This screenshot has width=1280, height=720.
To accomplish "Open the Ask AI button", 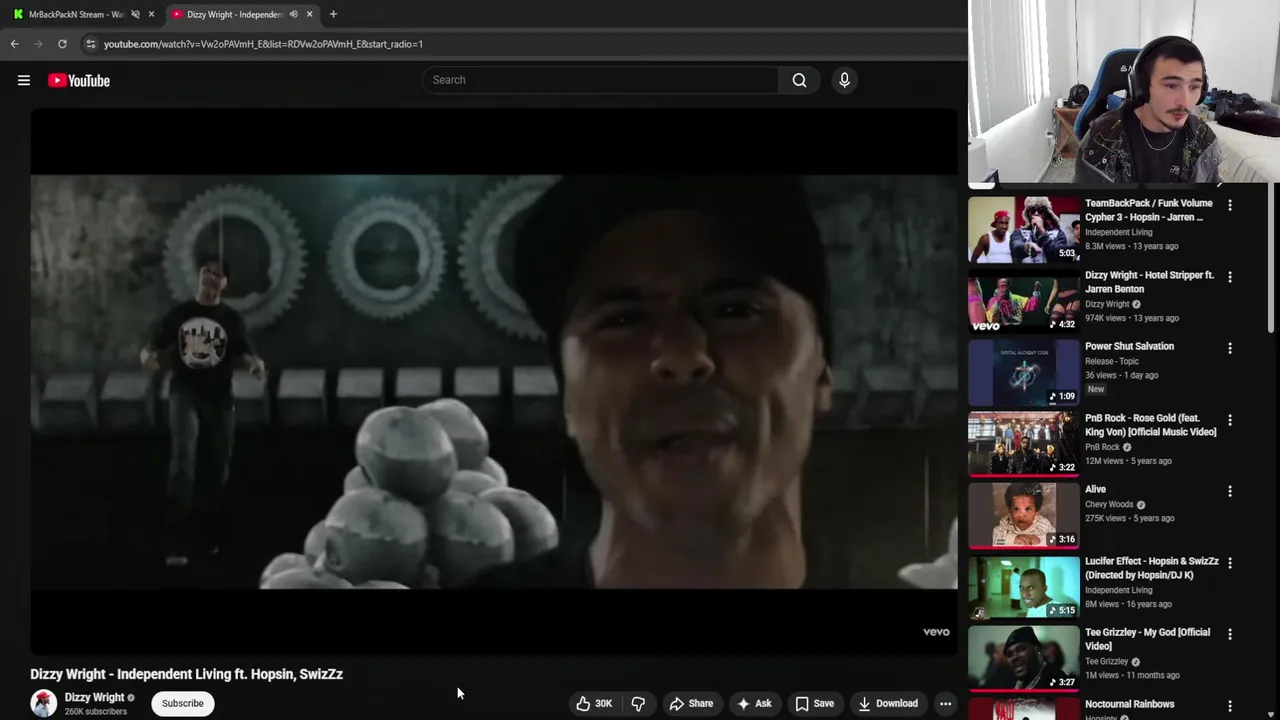I will [754, 703].
